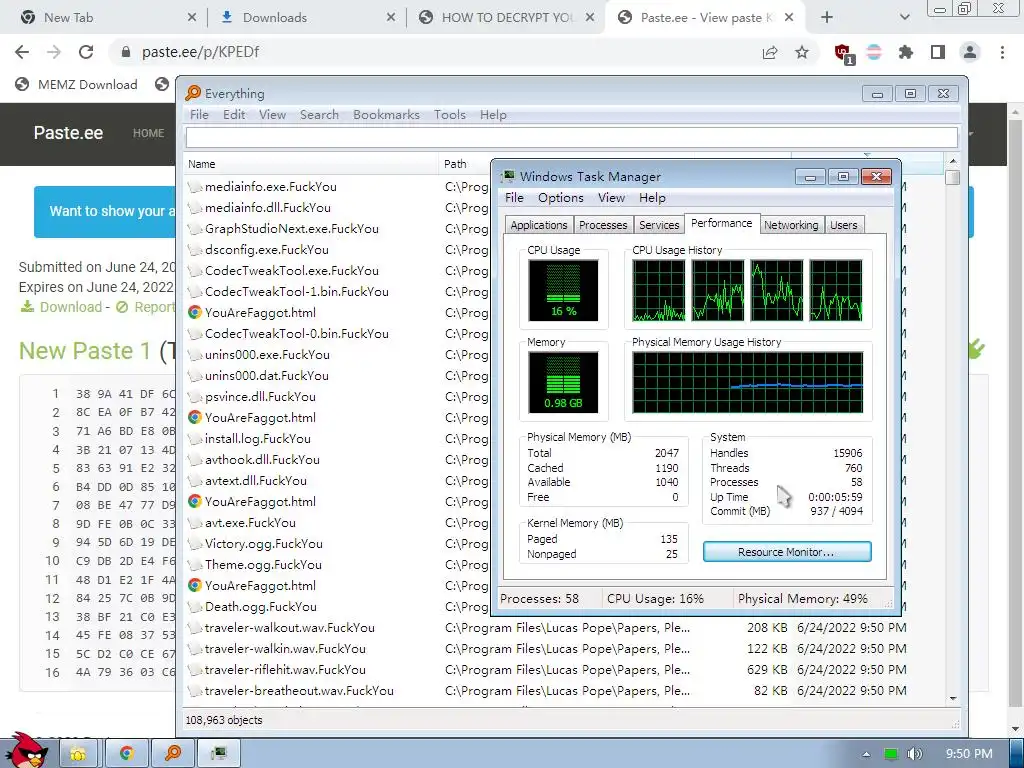The width and height of the screenshot is (1024, 768).
Task: Open new Chrome tab plus button
Action: point(827,18)
